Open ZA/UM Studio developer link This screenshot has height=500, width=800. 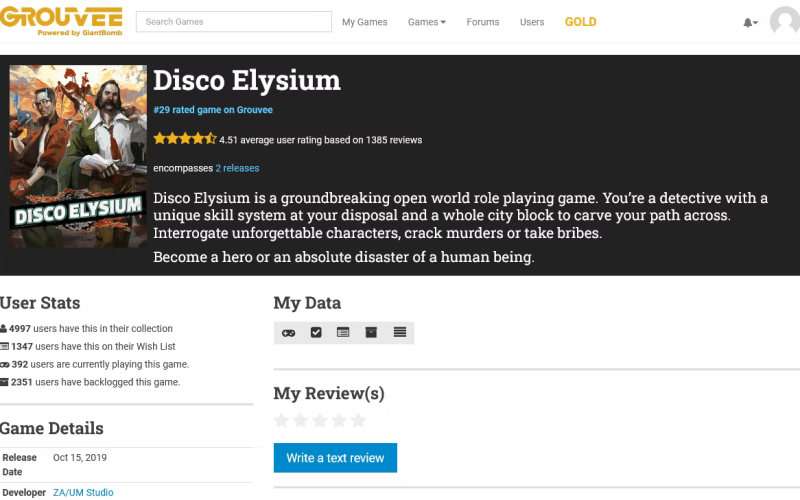click(x=83, y=492)
